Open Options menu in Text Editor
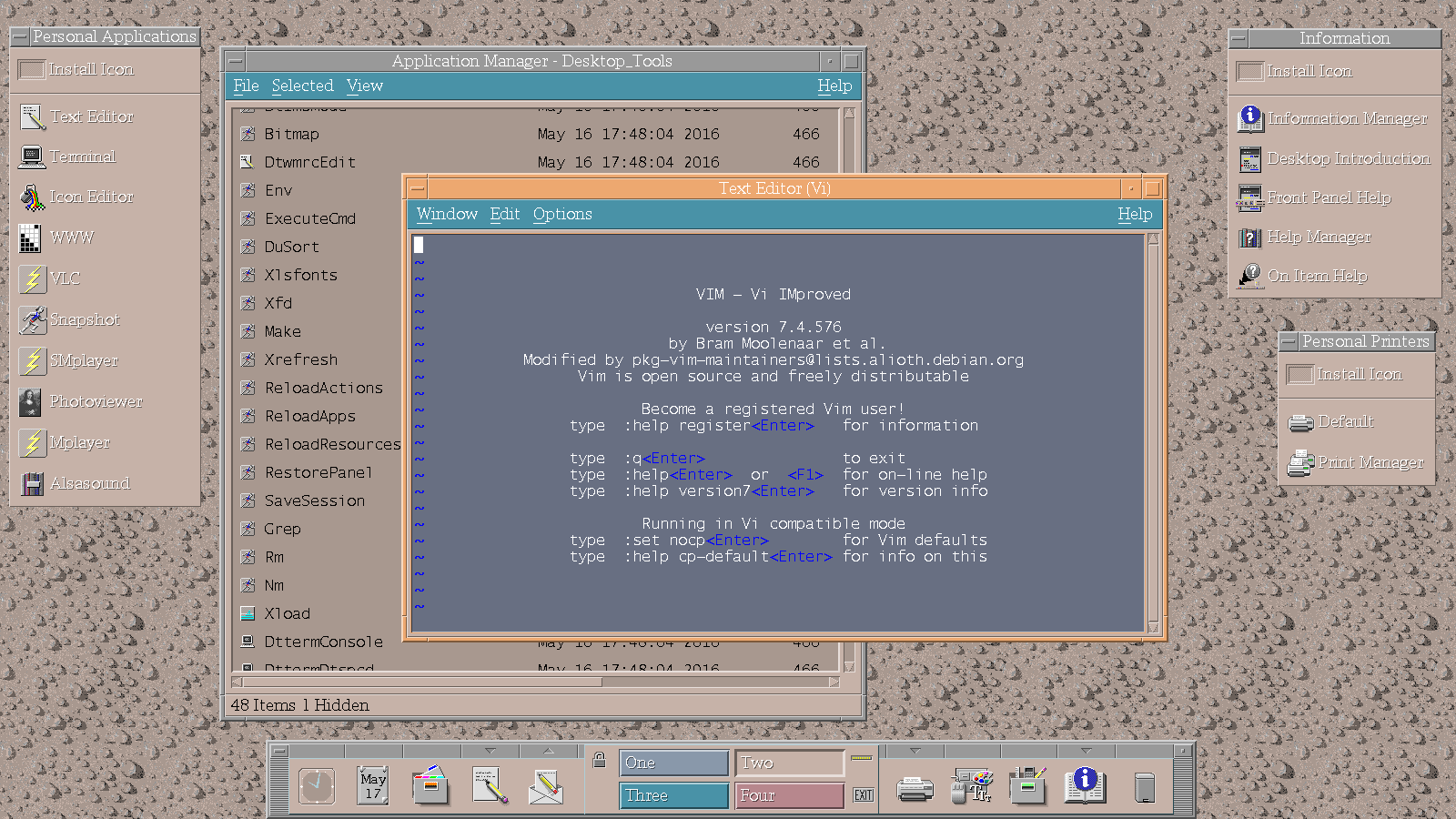This screenshot has width=1456, height=819. (x=562, y=214)
